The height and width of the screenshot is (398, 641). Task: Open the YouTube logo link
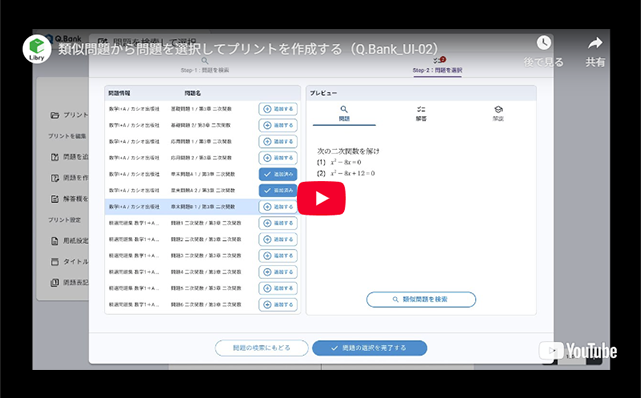click(578, 351)
